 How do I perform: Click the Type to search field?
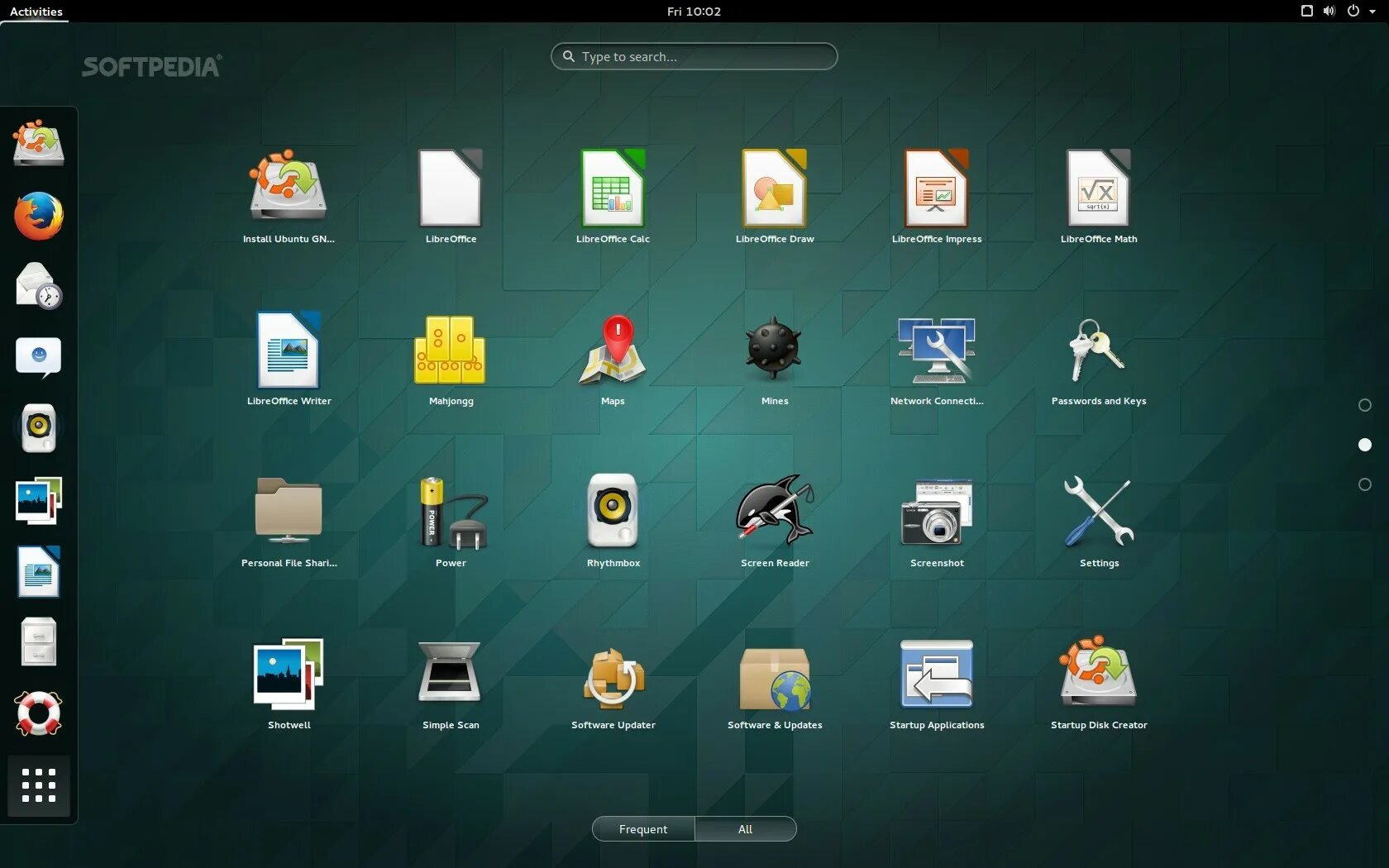click(x=694, y=56)
